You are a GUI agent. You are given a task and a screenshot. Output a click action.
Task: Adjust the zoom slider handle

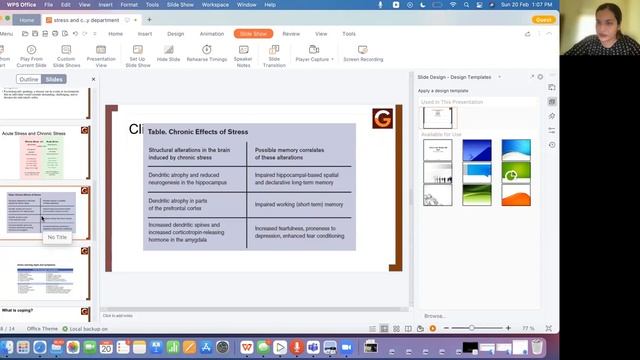471,328
